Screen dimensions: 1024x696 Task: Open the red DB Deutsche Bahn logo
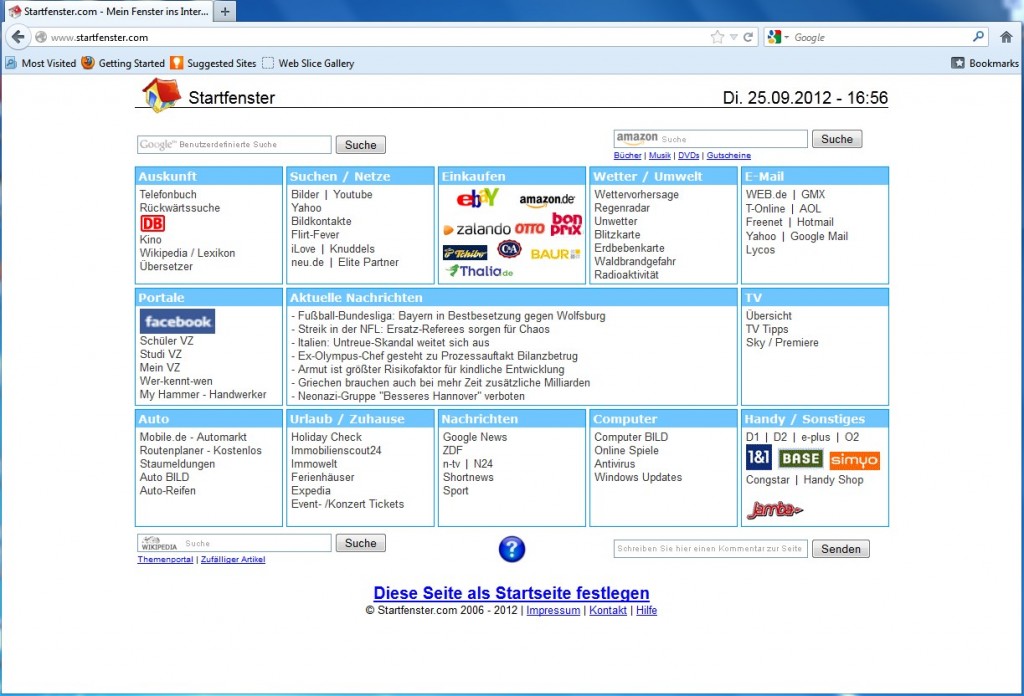152,223
